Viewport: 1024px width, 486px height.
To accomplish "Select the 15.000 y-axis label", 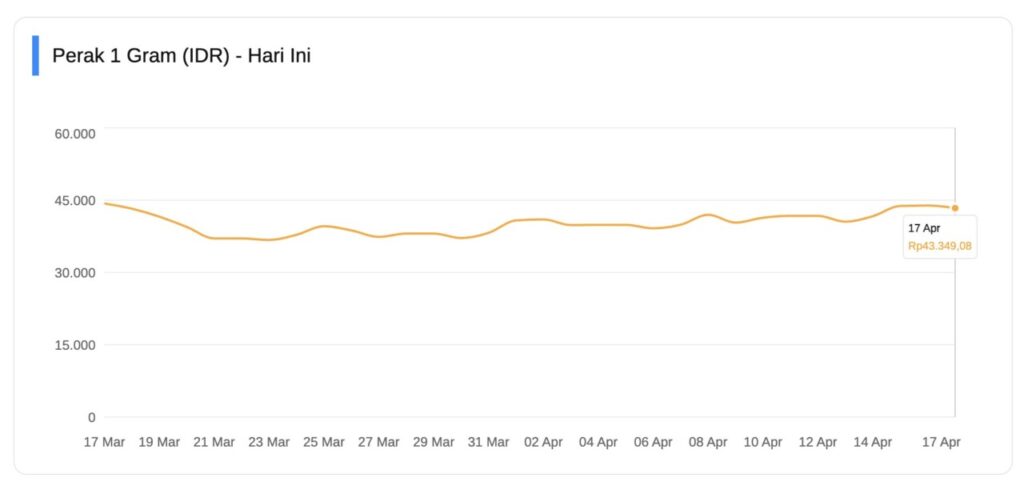I will pyautogui.click(x=75, y=345).
